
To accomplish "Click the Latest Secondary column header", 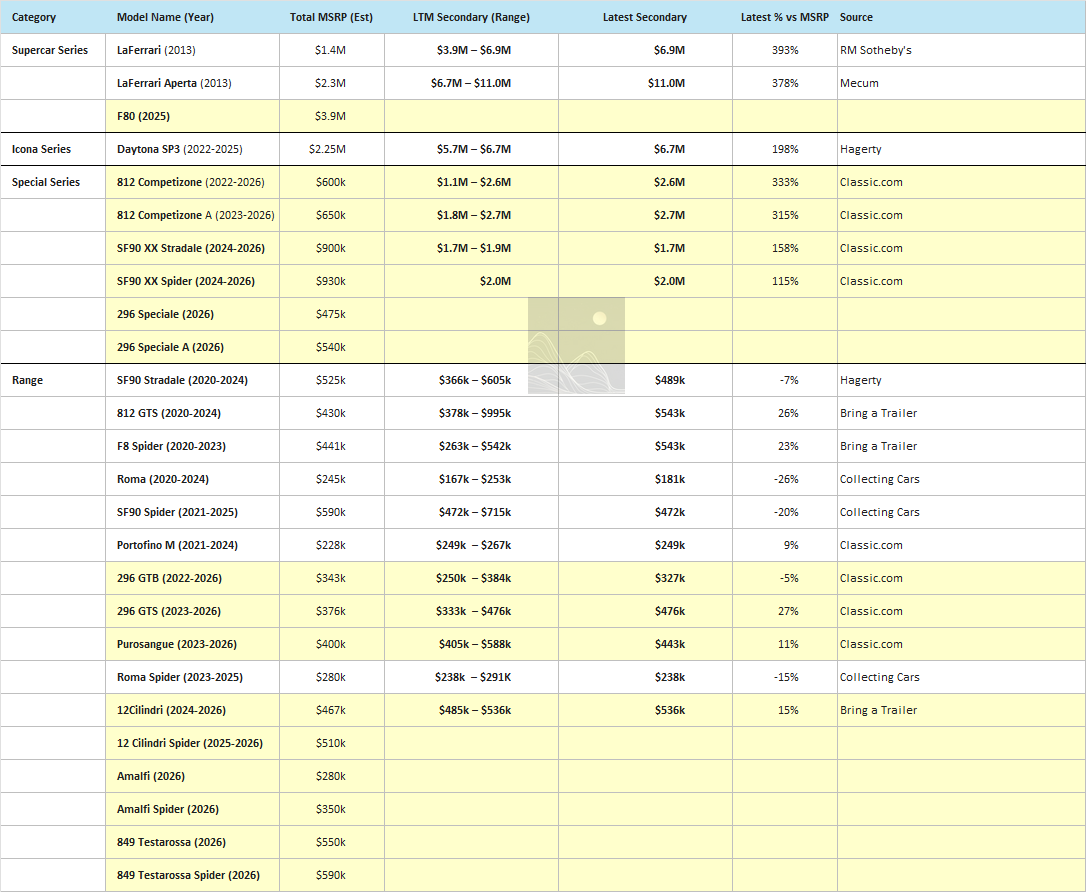I will tap(645, 17).
